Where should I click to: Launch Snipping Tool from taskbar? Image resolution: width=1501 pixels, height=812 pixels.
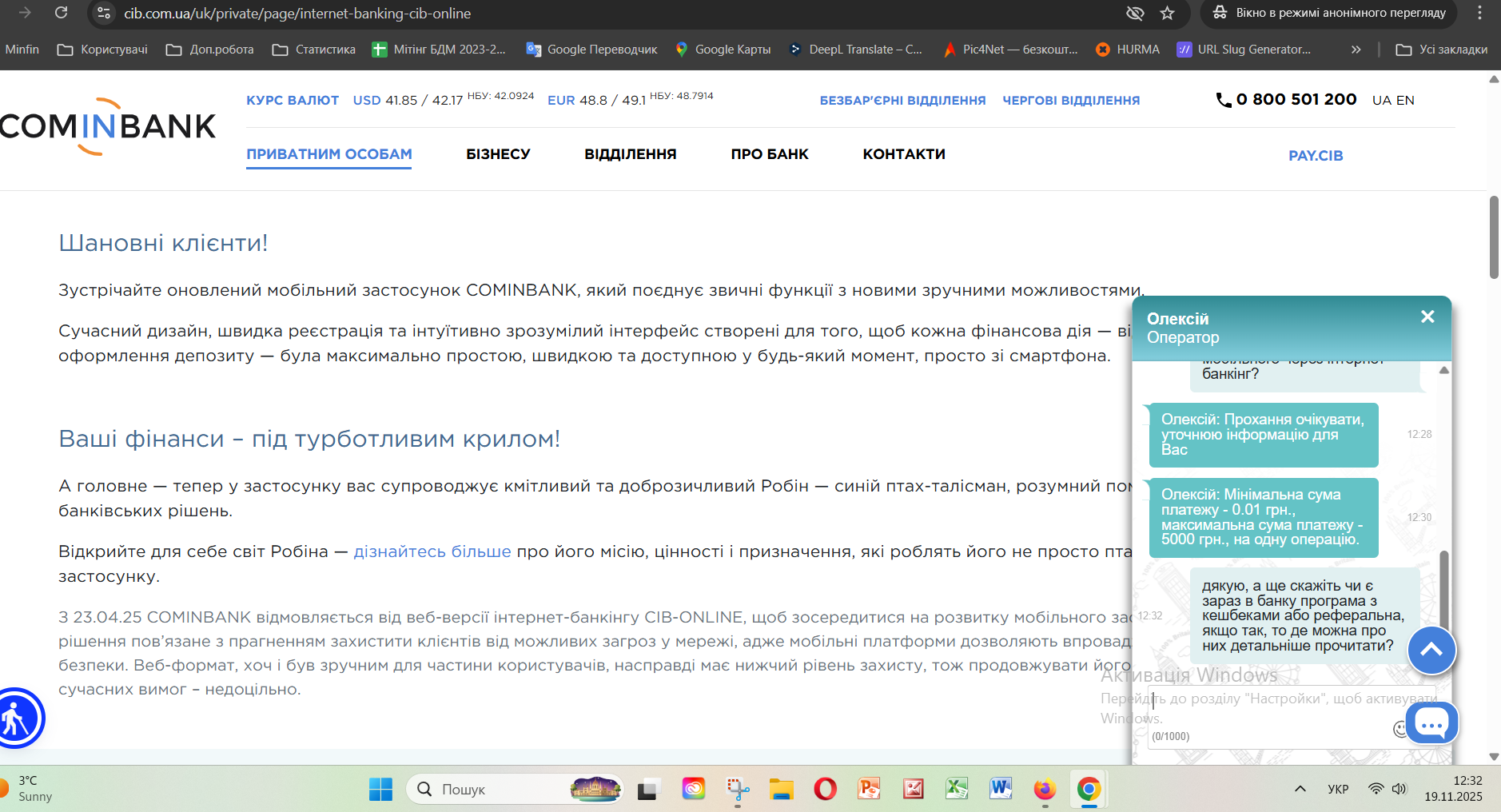(x=737, y=790)
